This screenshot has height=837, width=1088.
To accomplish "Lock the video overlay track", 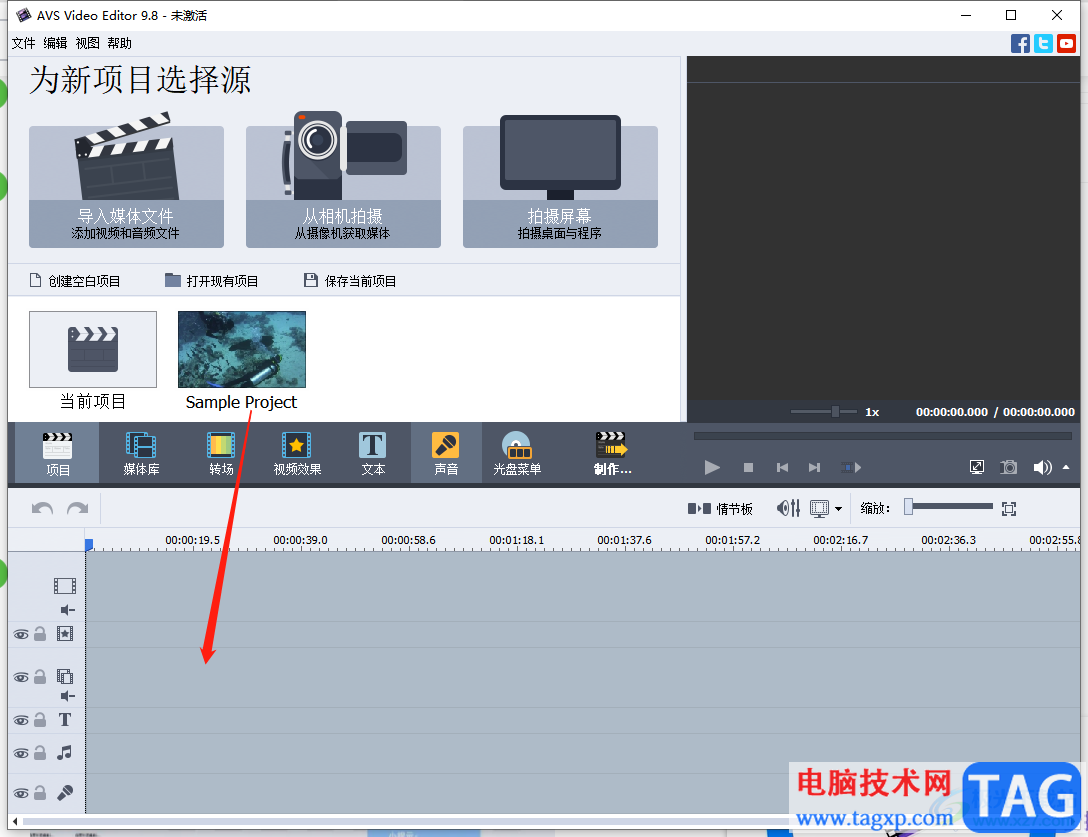I will (40, 677).
